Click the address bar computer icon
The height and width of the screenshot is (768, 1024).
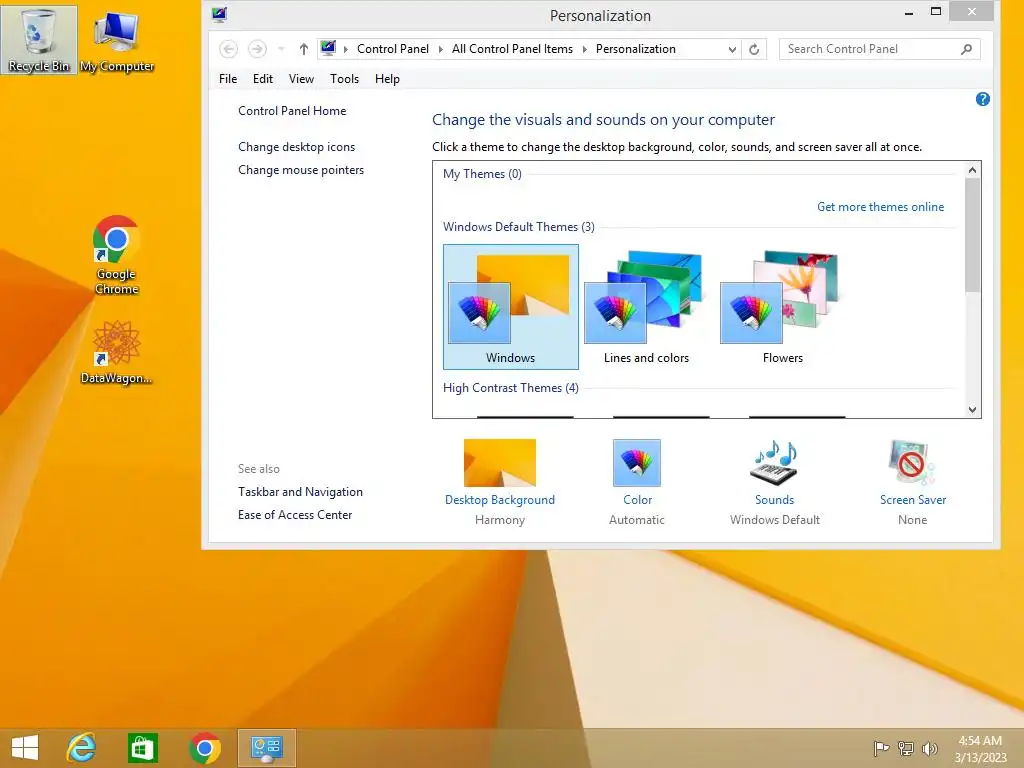tap(328, 48)
